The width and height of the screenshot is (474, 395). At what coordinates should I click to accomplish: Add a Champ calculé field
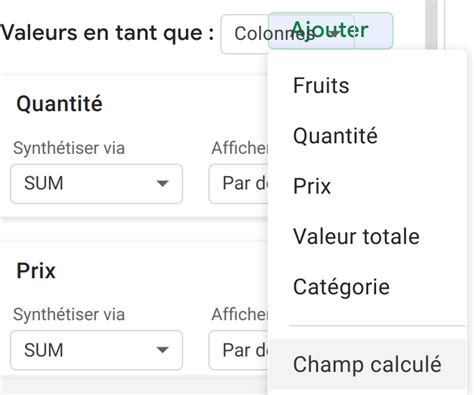point(367,364)
